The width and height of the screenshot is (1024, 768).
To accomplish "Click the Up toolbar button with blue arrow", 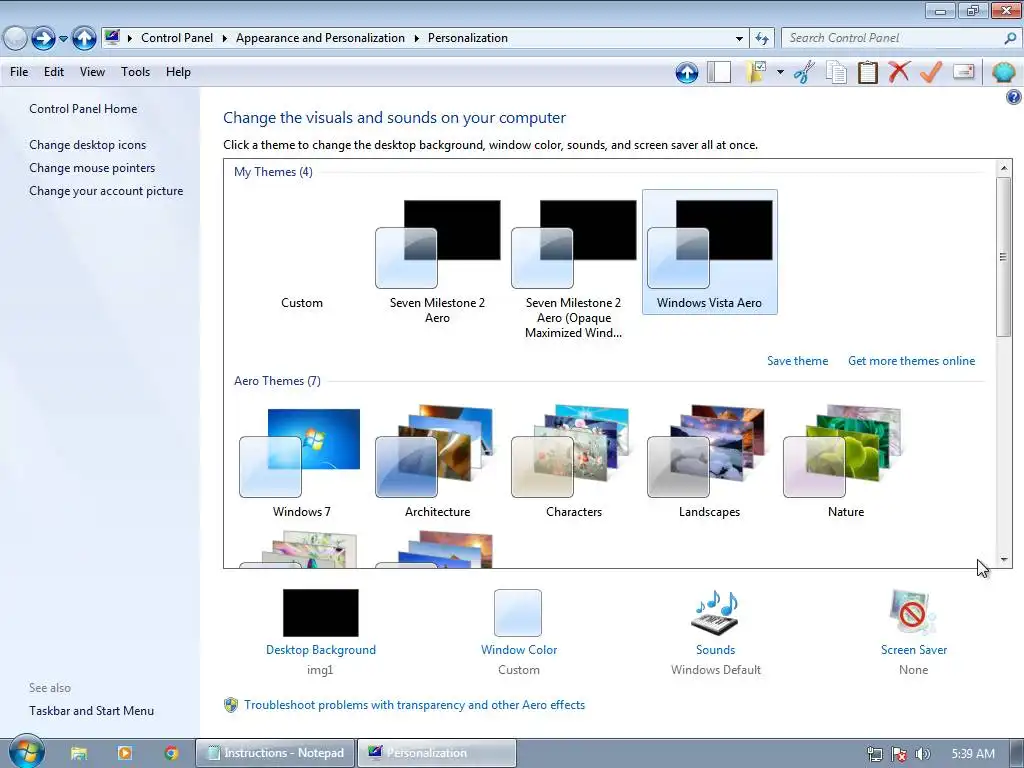I will 686,72.
